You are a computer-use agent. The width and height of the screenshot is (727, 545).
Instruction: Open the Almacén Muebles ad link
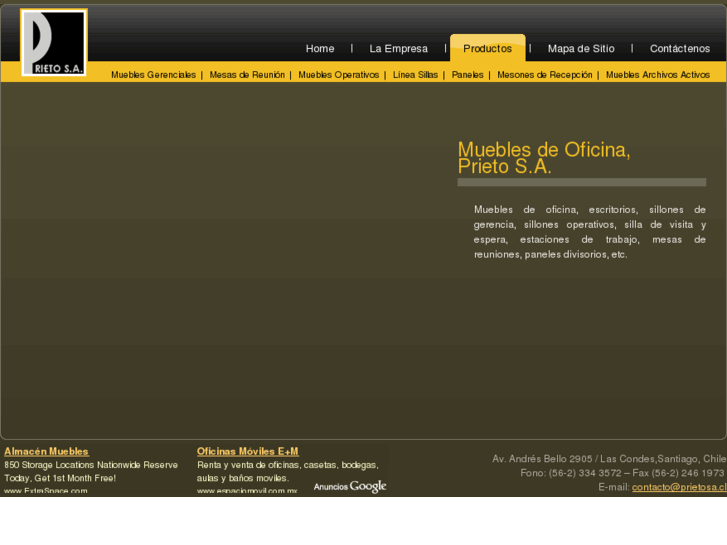[x=46, y=451]
